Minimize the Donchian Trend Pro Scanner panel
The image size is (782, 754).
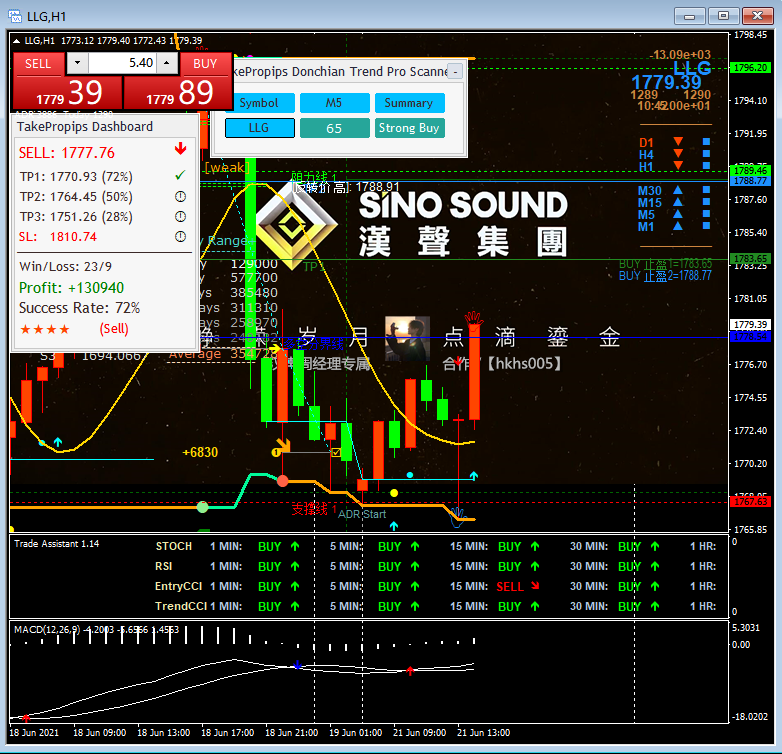point(455,72)
